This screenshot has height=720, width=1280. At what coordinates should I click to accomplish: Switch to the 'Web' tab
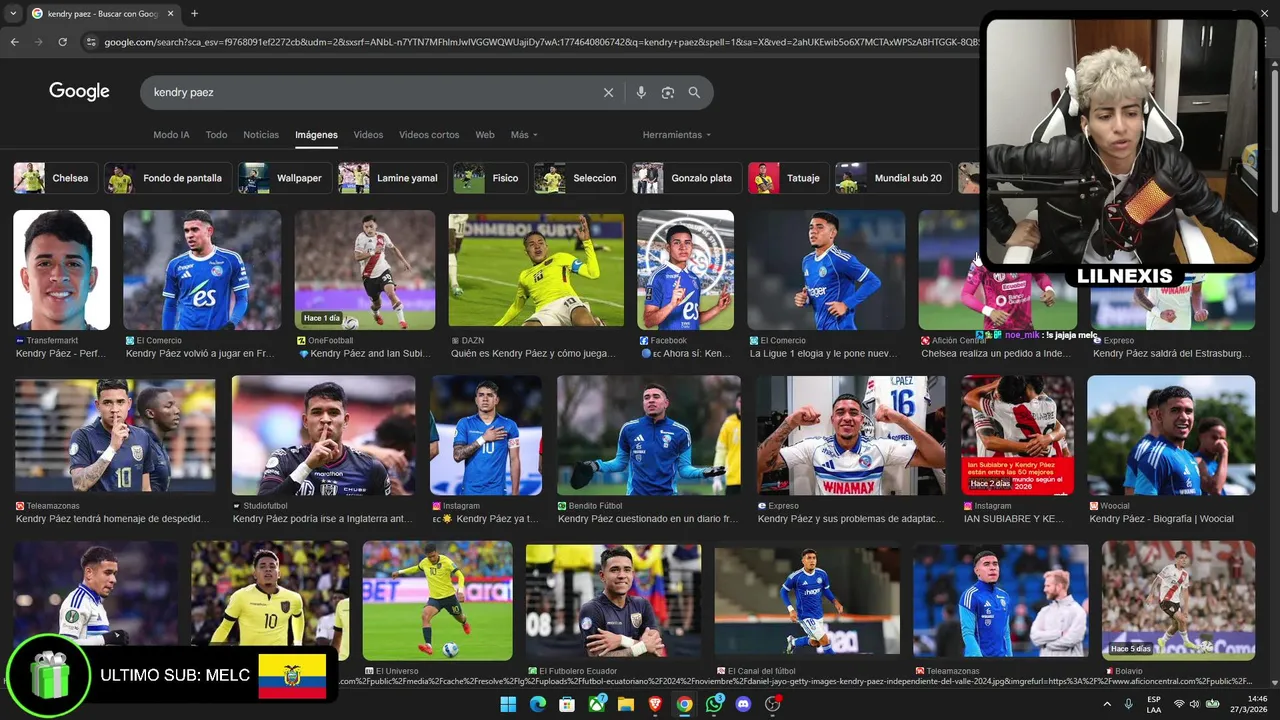tap(485, 135)
